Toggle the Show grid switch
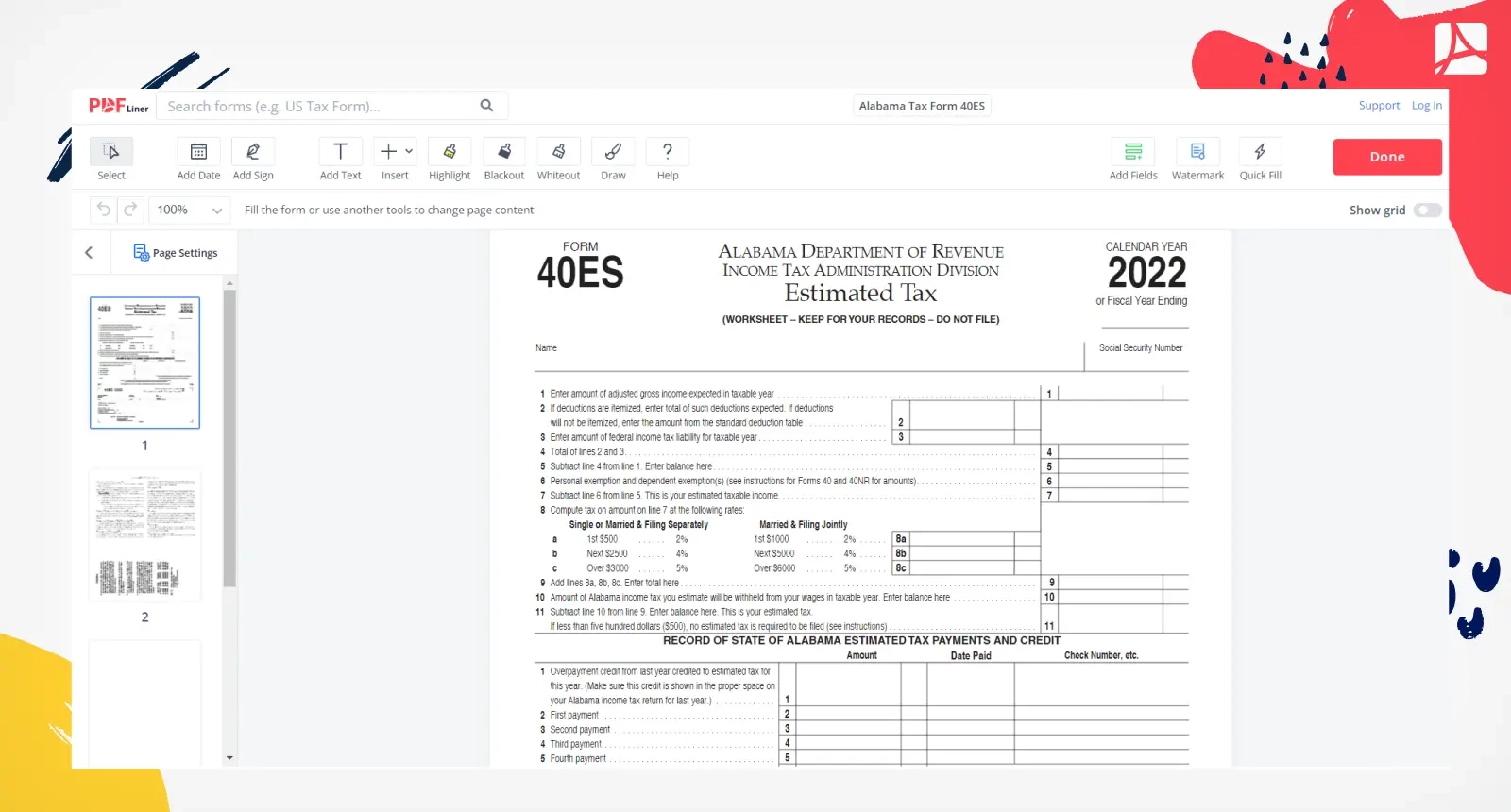 1427,211
